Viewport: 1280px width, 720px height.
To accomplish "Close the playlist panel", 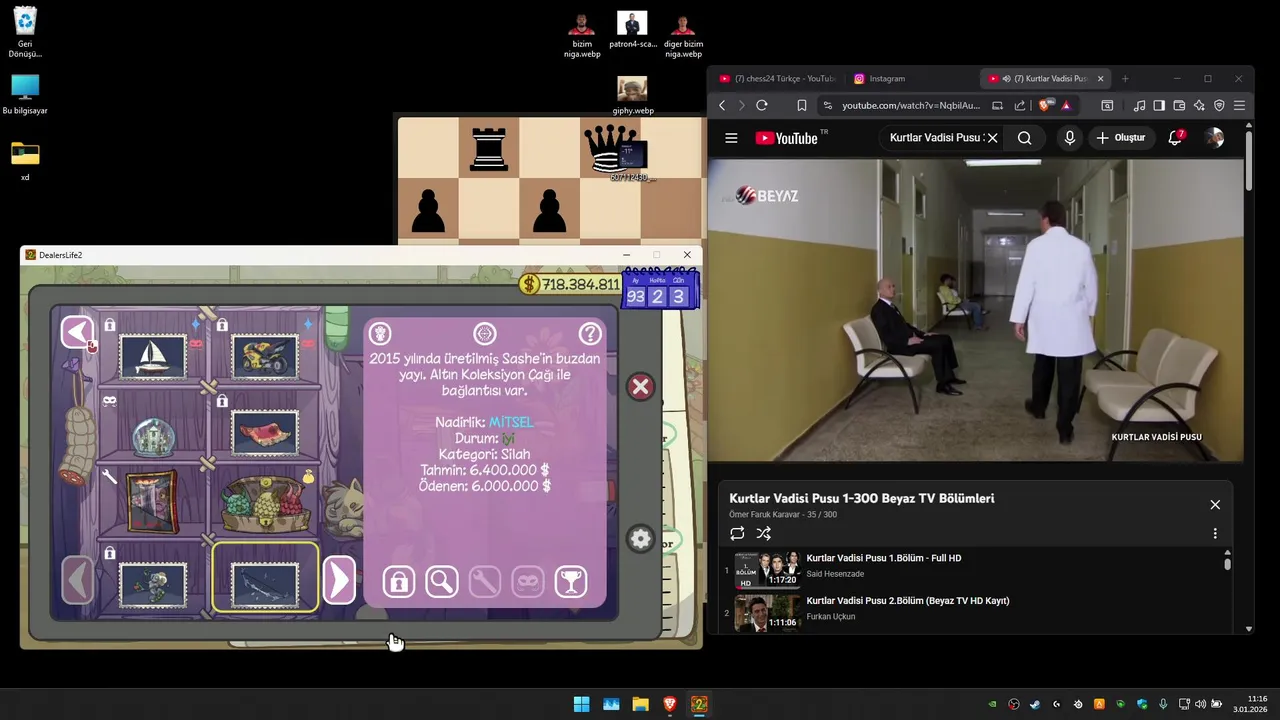I will [1215, 505].
